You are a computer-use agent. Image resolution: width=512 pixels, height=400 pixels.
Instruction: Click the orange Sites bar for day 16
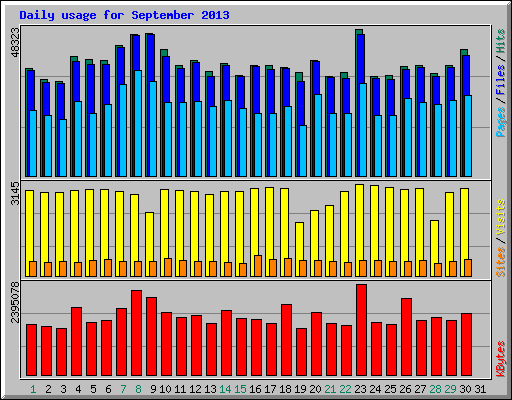point(258,266)
